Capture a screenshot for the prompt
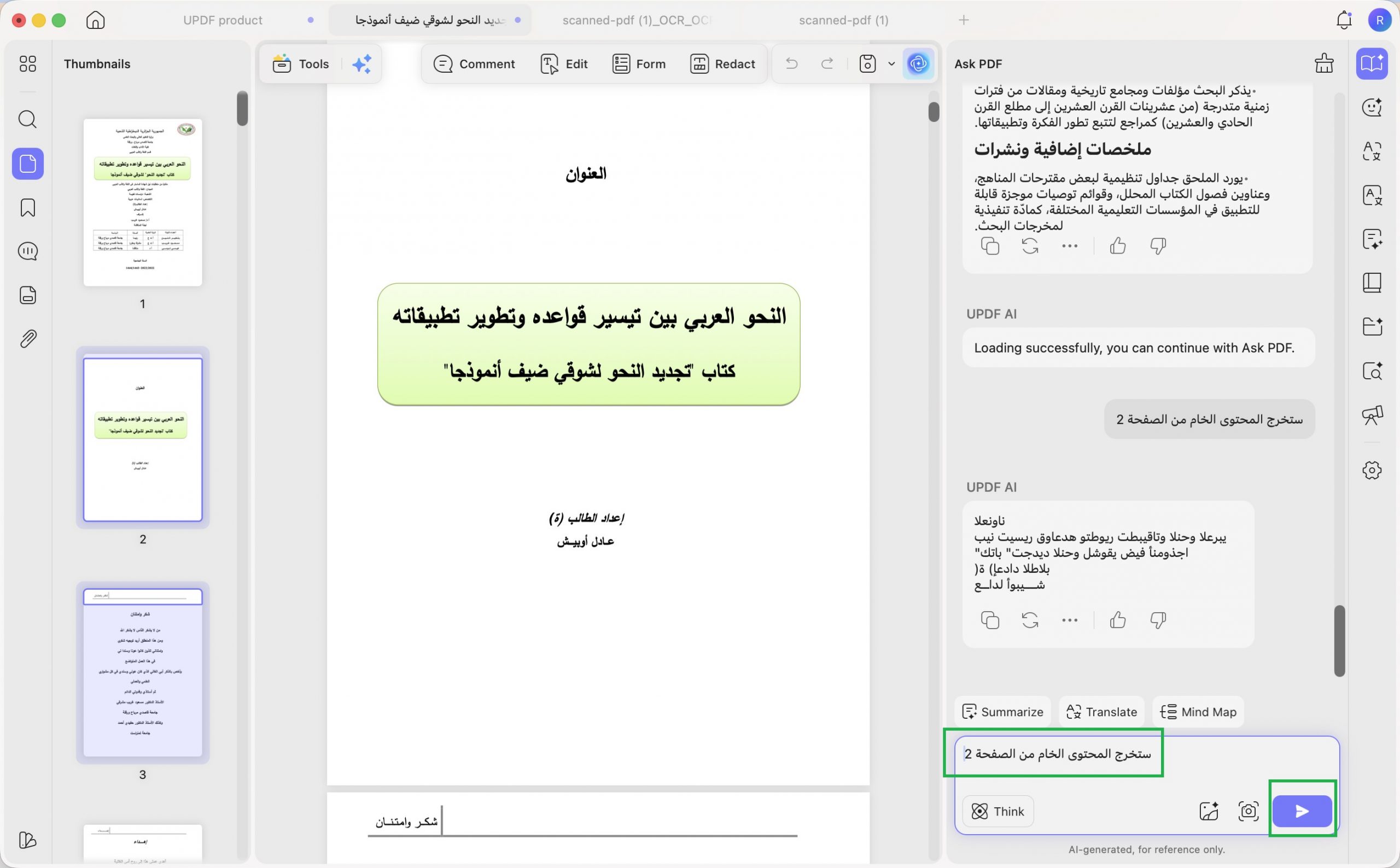The height and width of the screenshot is (868, 1400). click(1248, 811)
